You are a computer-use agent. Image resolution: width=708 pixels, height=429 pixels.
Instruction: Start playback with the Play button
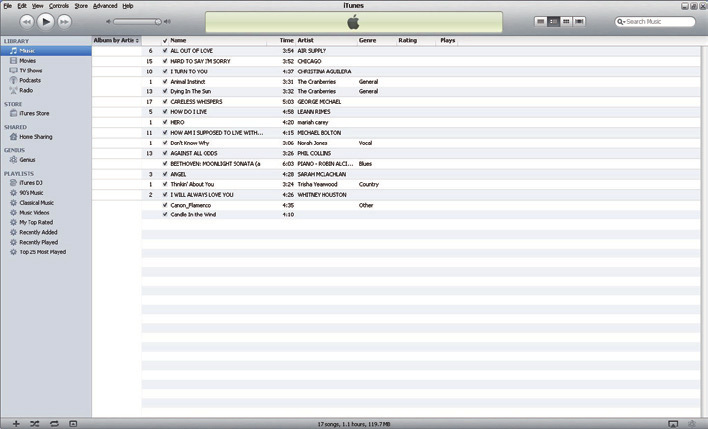(x=46, y=22)
